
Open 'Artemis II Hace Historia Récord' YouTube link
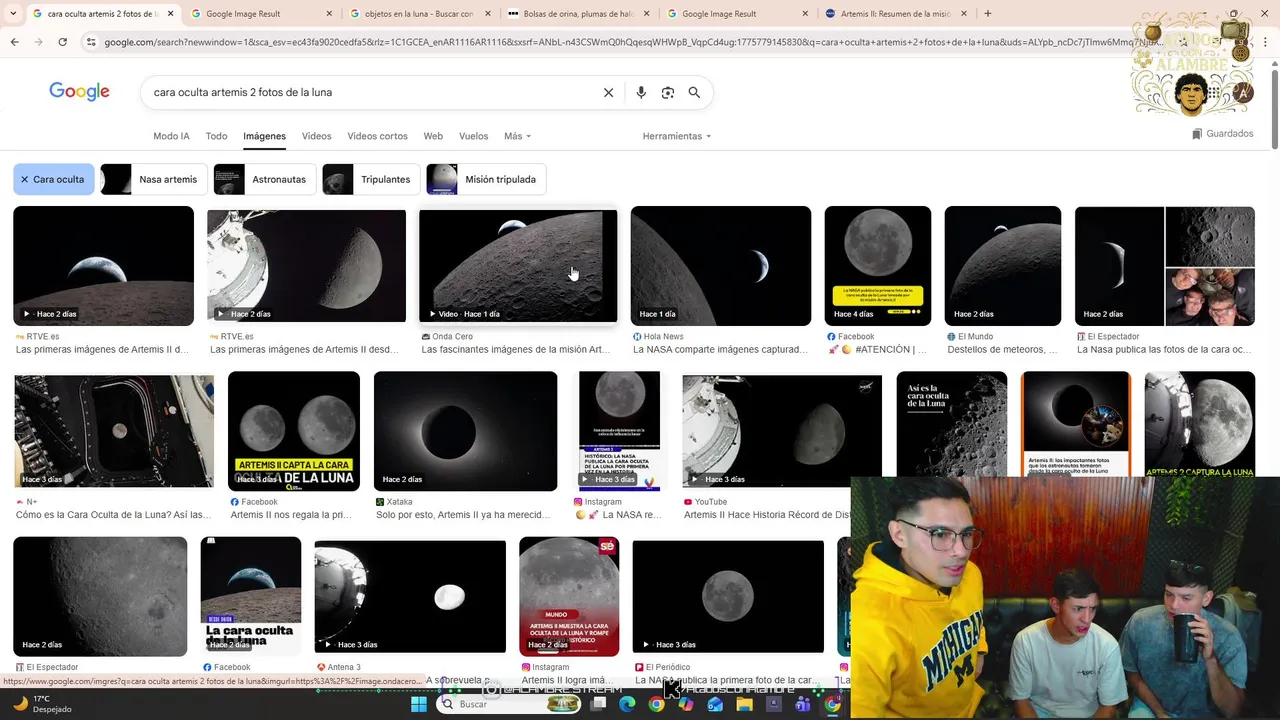[x=766, y=515]
